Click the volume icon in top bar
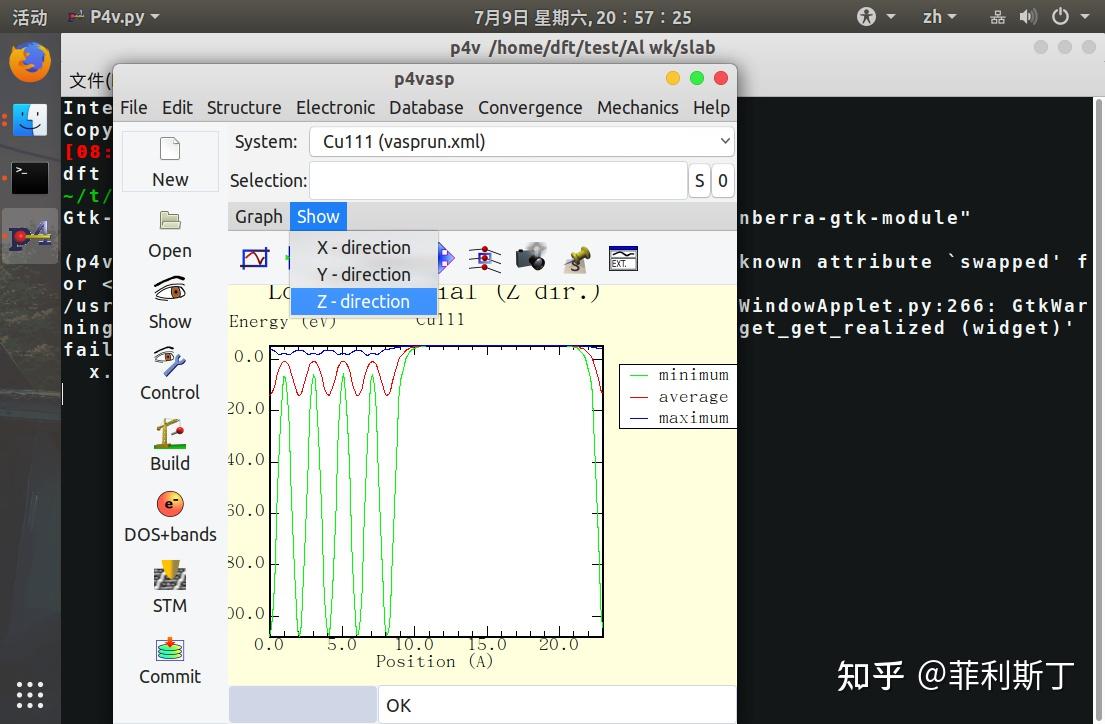 [x=1027, y=16]
